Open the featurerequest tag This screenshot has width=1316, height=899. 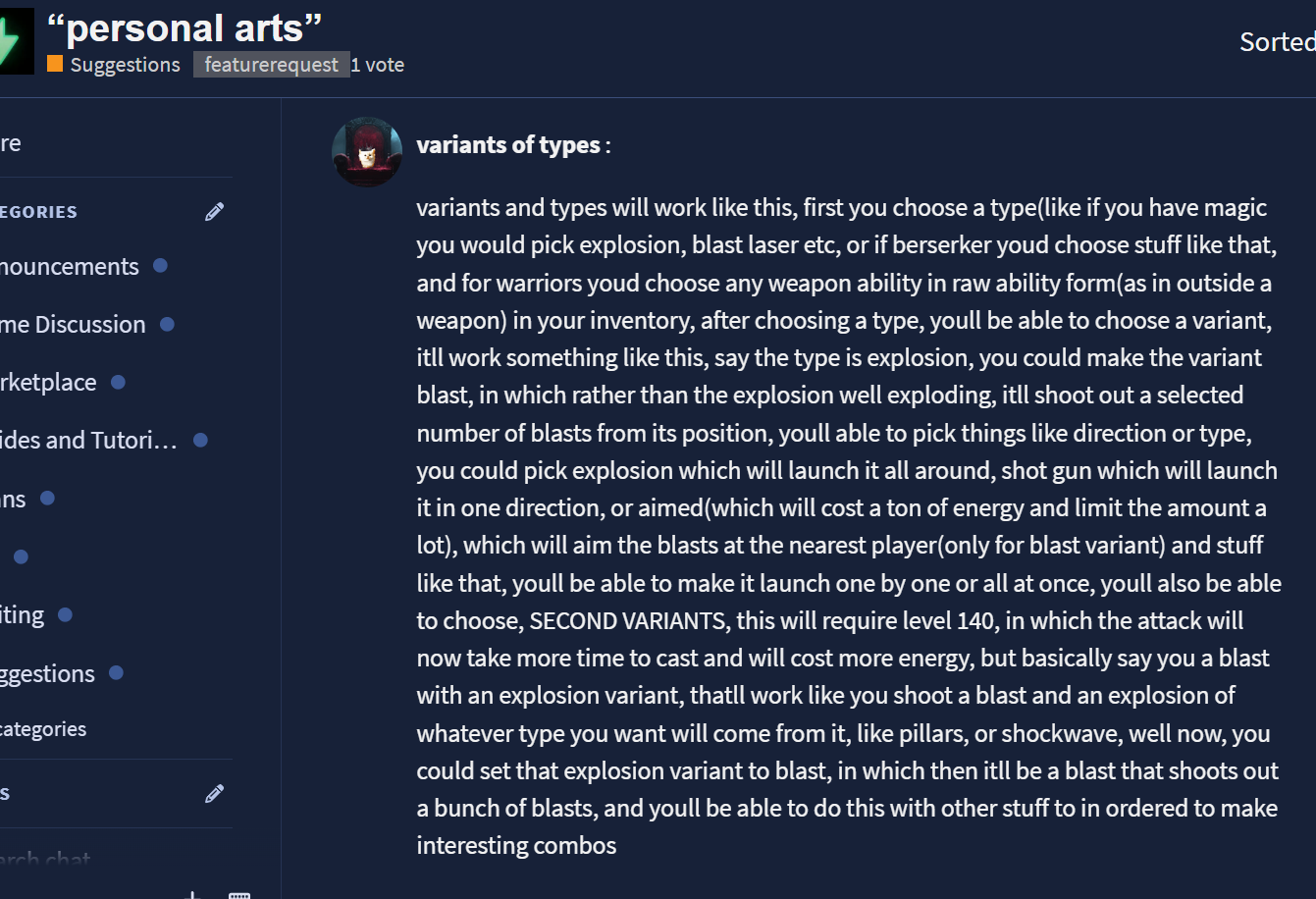coord(271,65)
